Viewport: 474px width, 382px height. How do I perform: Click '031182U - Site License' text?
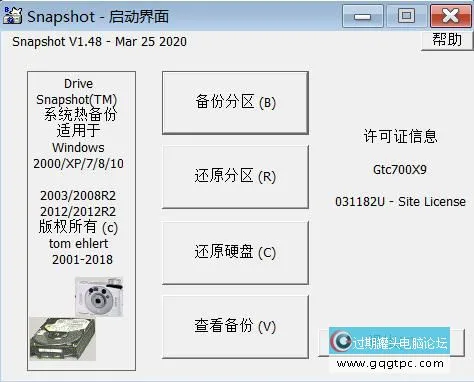point(400,202)
